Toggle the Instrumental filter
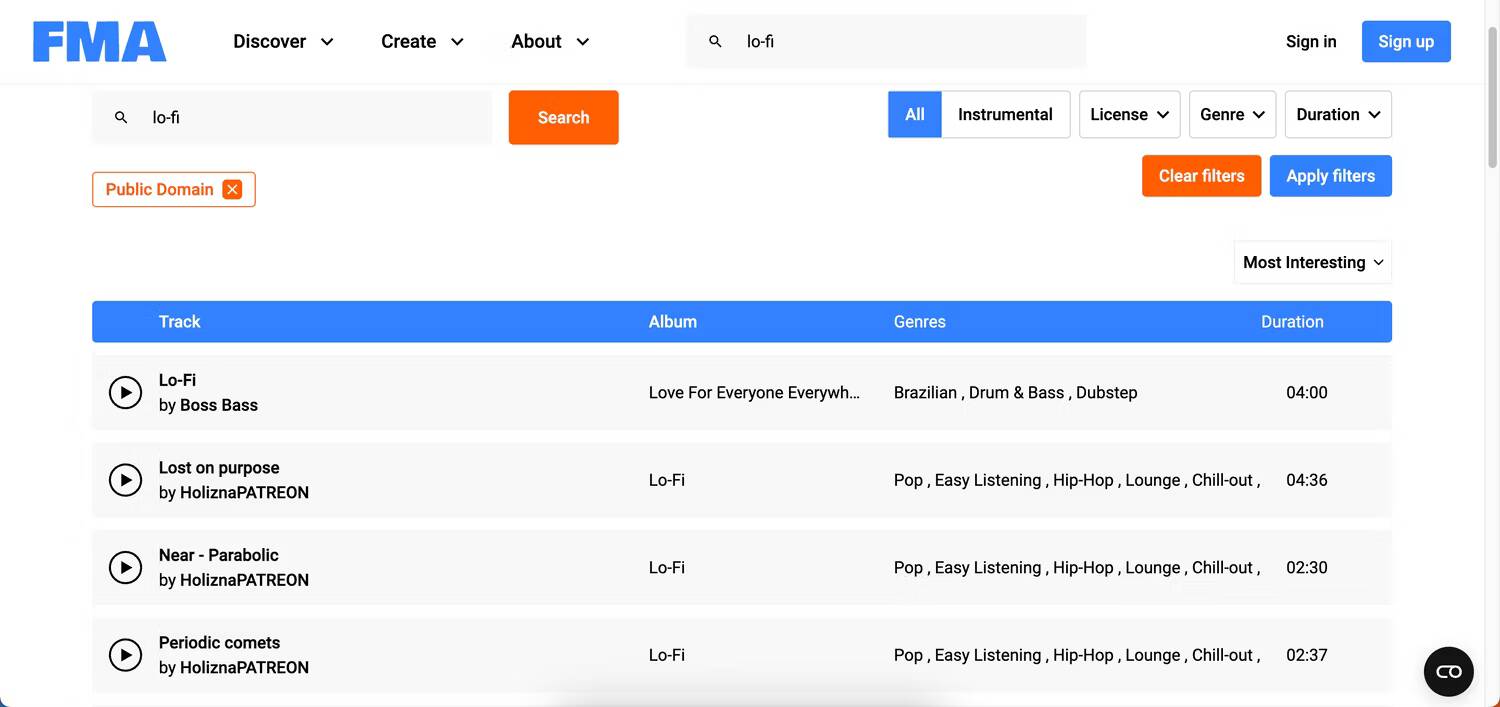The height and width of the screenshot is (707, 1500). [1005, 115]
